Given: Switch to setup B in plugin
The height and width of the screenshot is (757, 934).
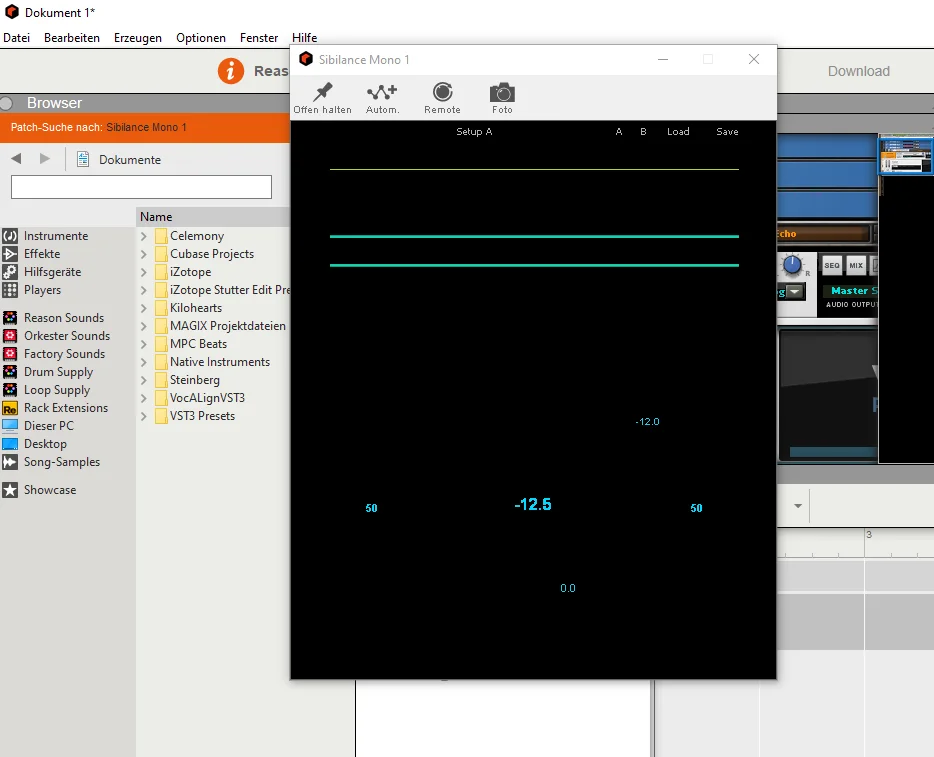Looking at the screenshot, I should tap(643, 132).
